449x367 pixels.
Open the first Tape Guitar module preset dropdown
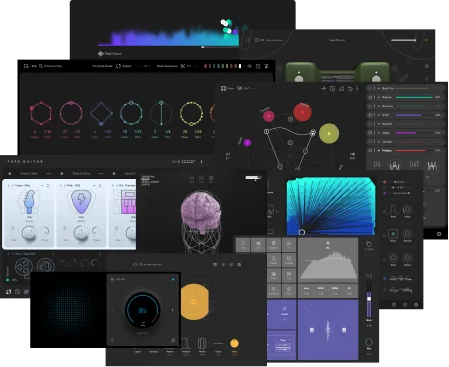tap(42, 185)
